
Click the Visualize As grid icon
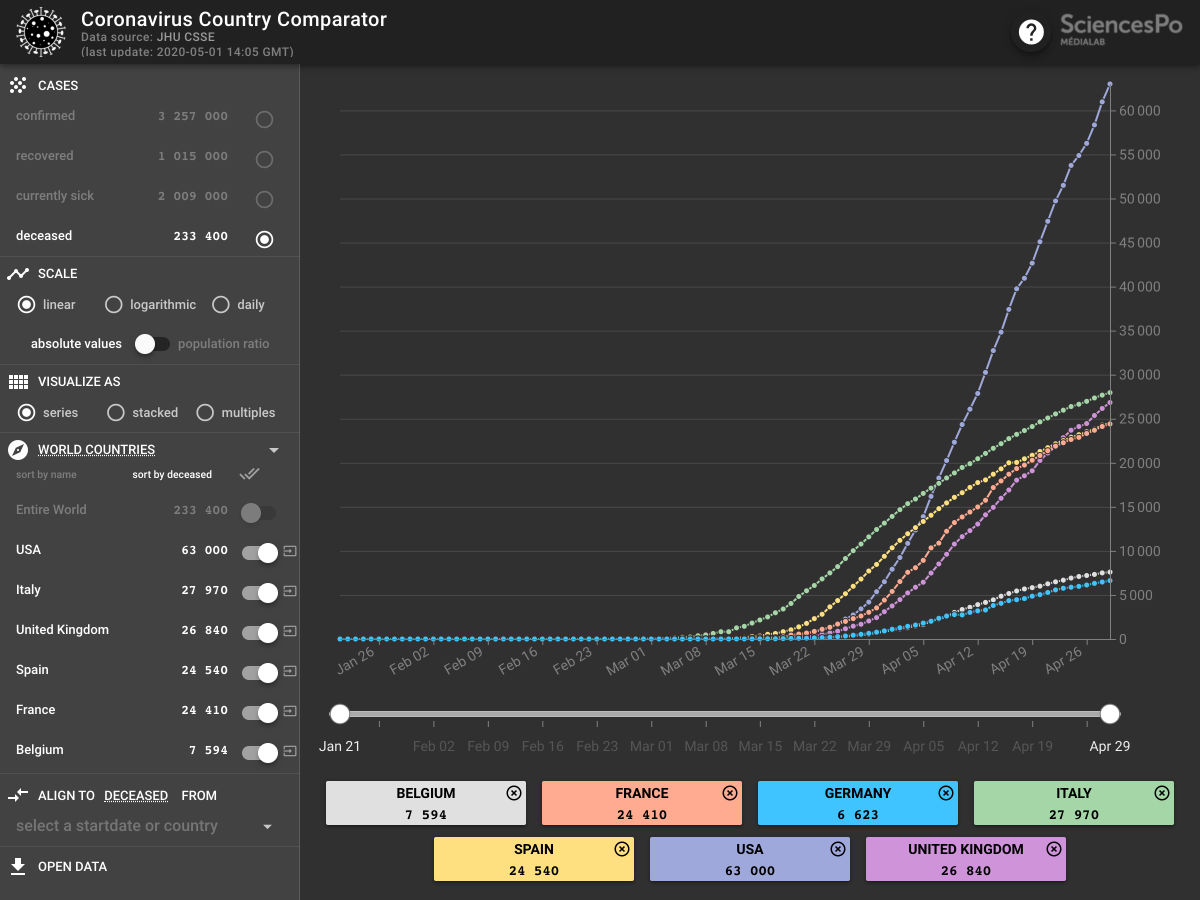click(x=18, y=382)
